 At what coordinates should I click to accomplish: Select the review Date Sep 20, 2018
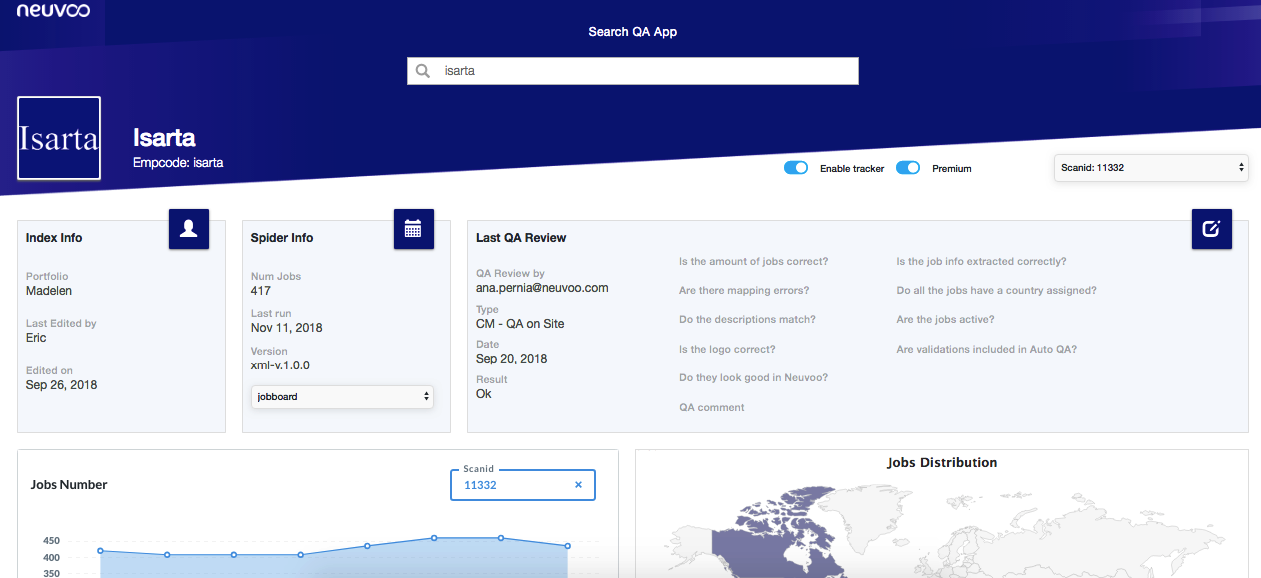pos(512,359)
